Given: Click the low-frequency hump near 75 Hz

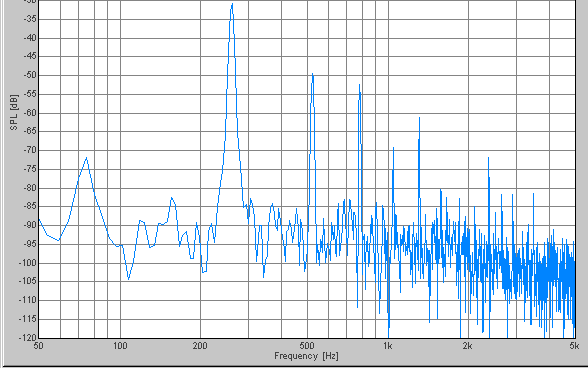Looking at the screenshot, I should (87, 158).
